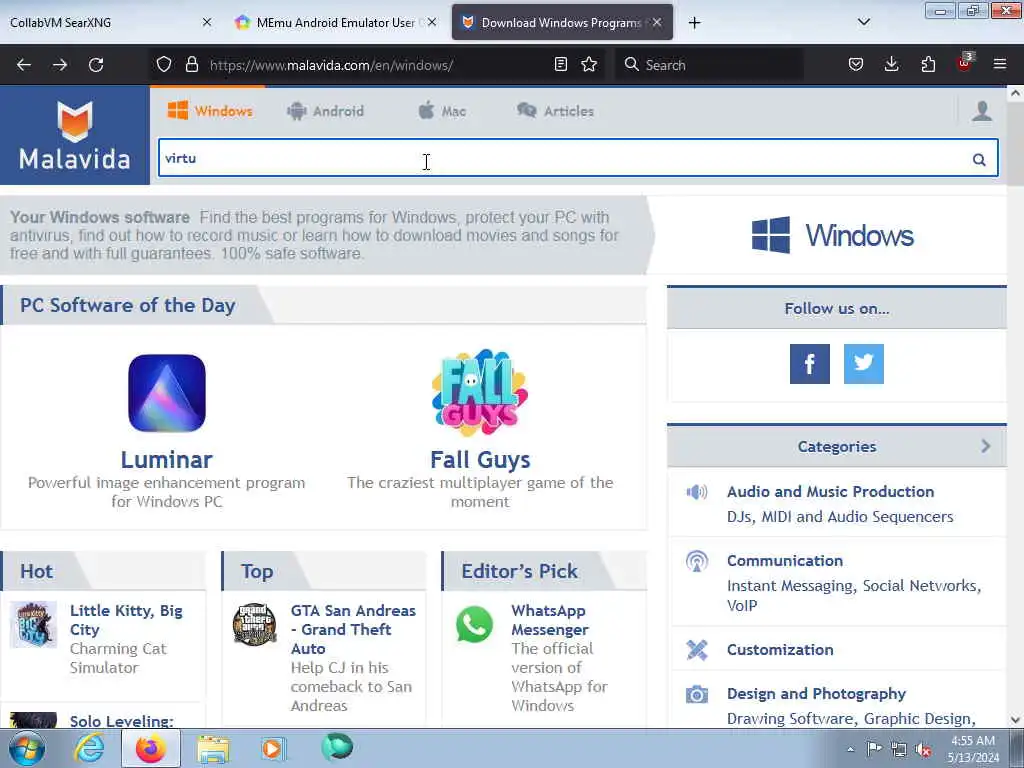Open the user account icon

coord(982,111)
